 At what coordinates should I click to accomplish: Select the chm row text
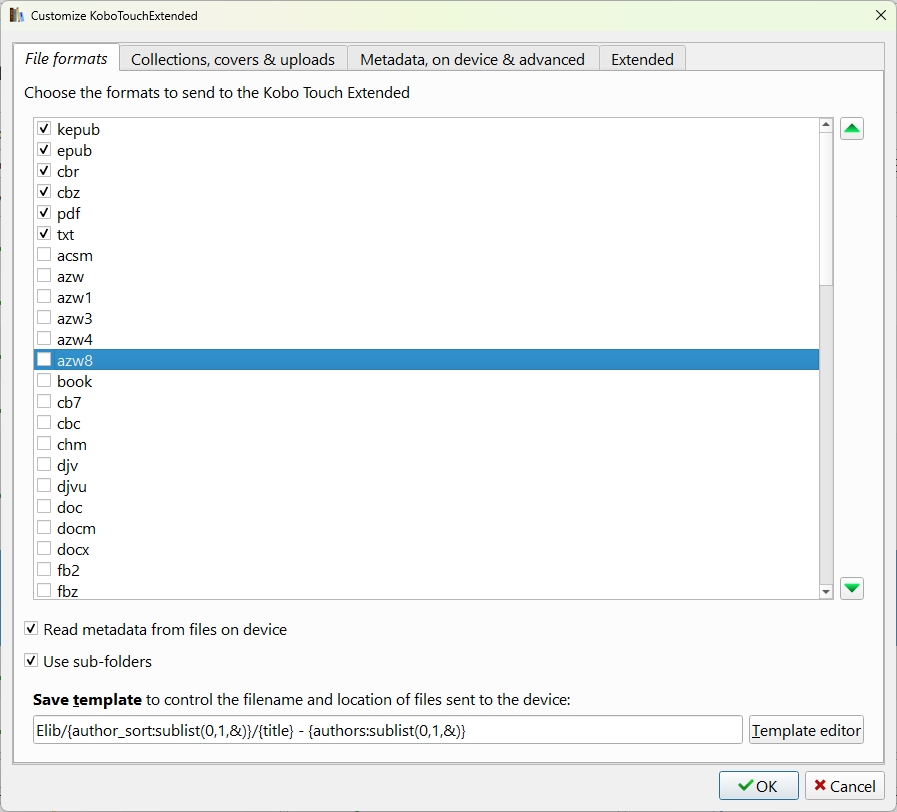pyautogui.click(x=72, y=445)
